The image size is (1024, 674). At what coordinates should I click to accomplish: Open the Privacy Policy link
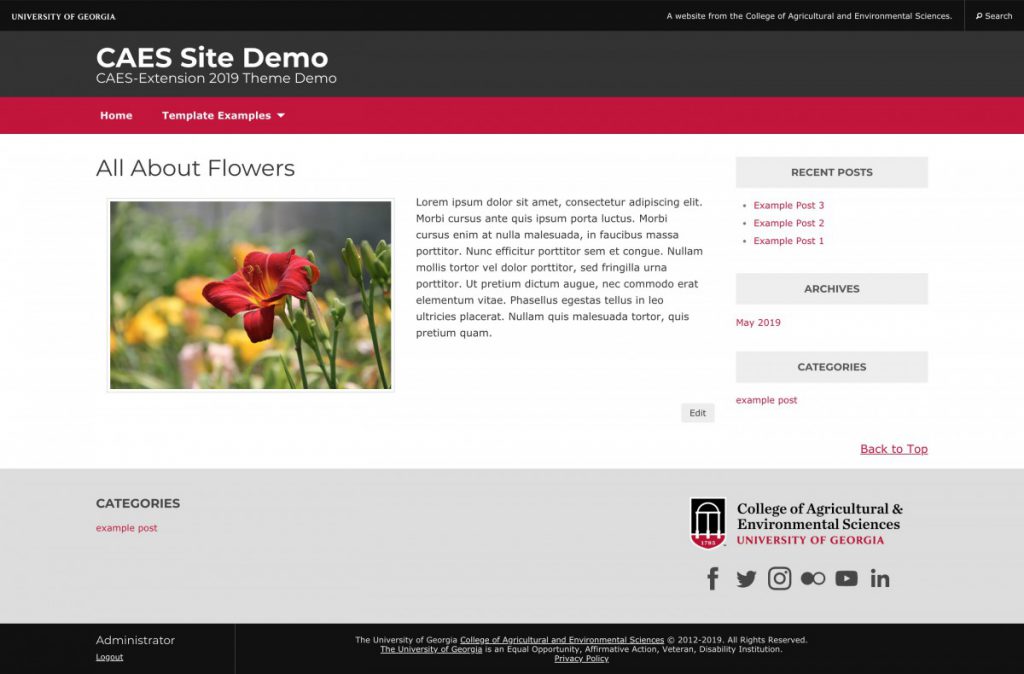point(581,658)
